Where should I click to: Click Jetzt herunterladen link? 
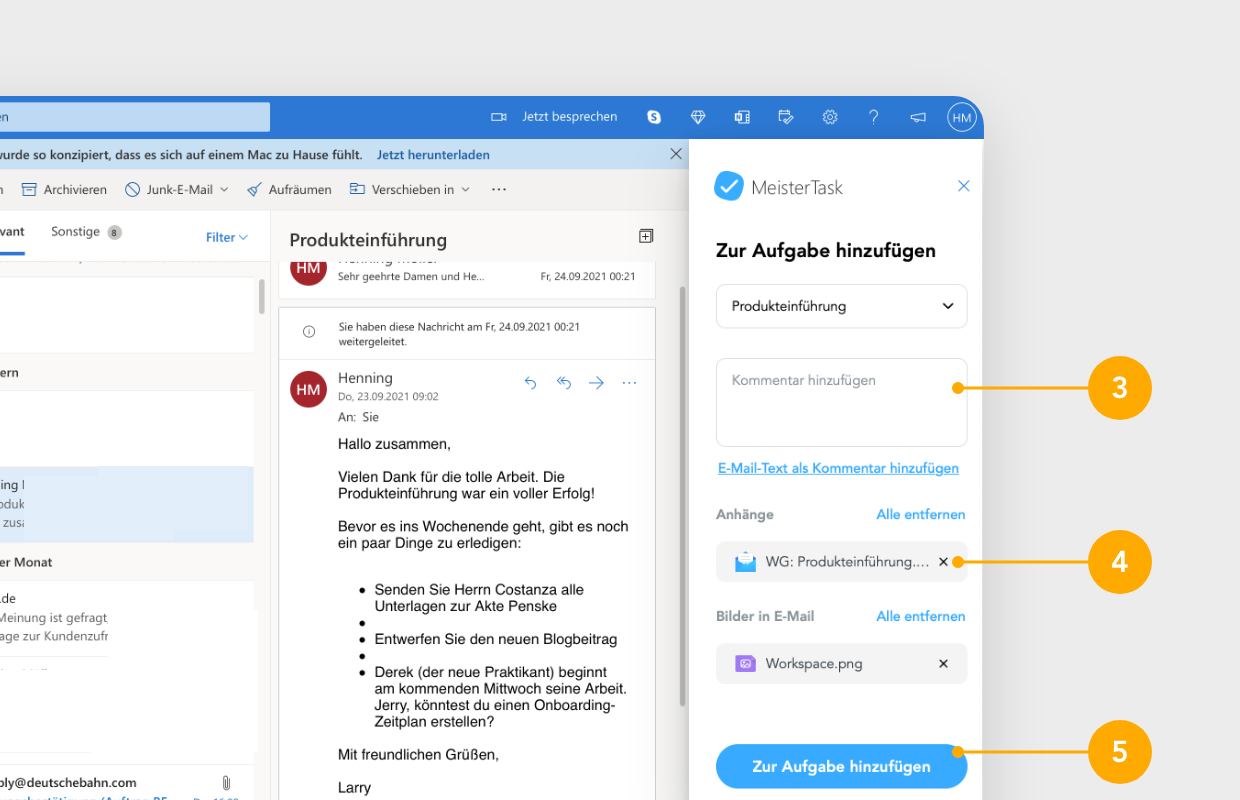coord(433,155)
